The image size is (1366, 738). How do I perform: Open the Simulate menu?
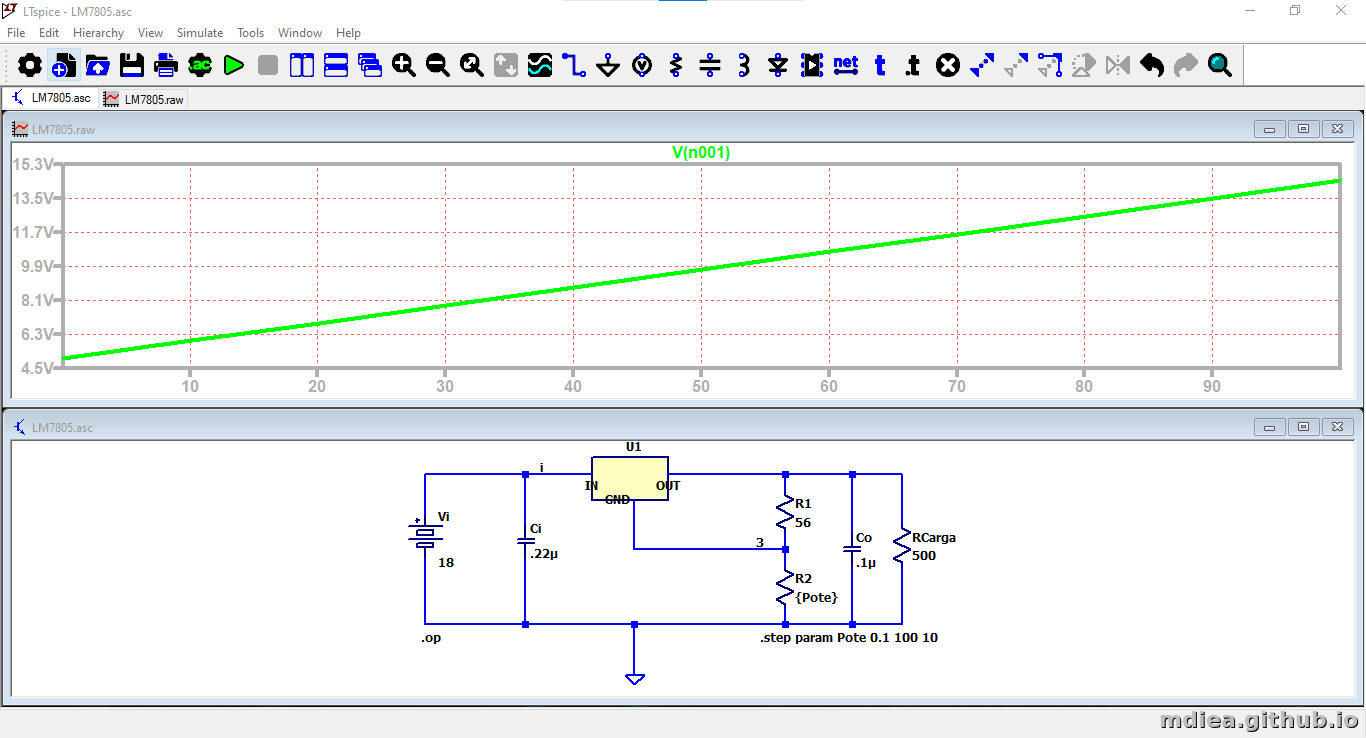pos(200,33)
